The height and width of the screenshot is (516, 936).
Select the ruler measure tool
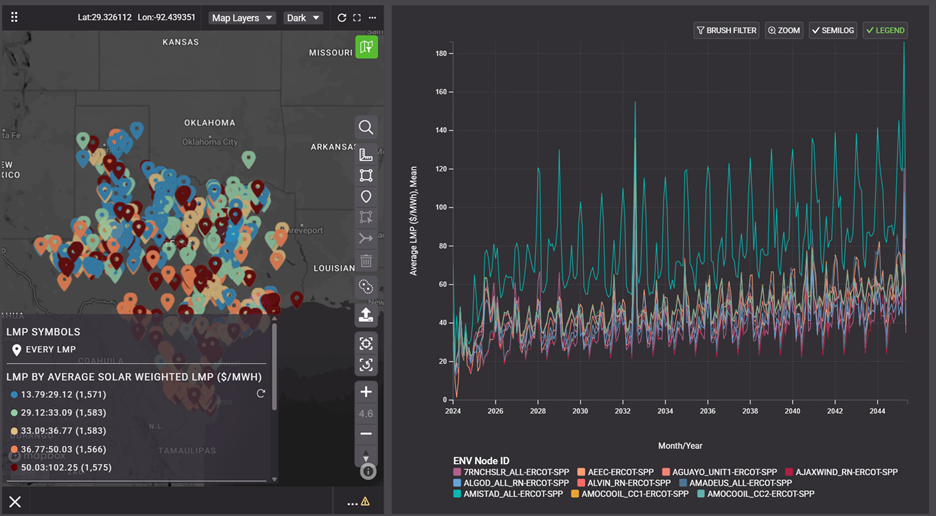366,156
